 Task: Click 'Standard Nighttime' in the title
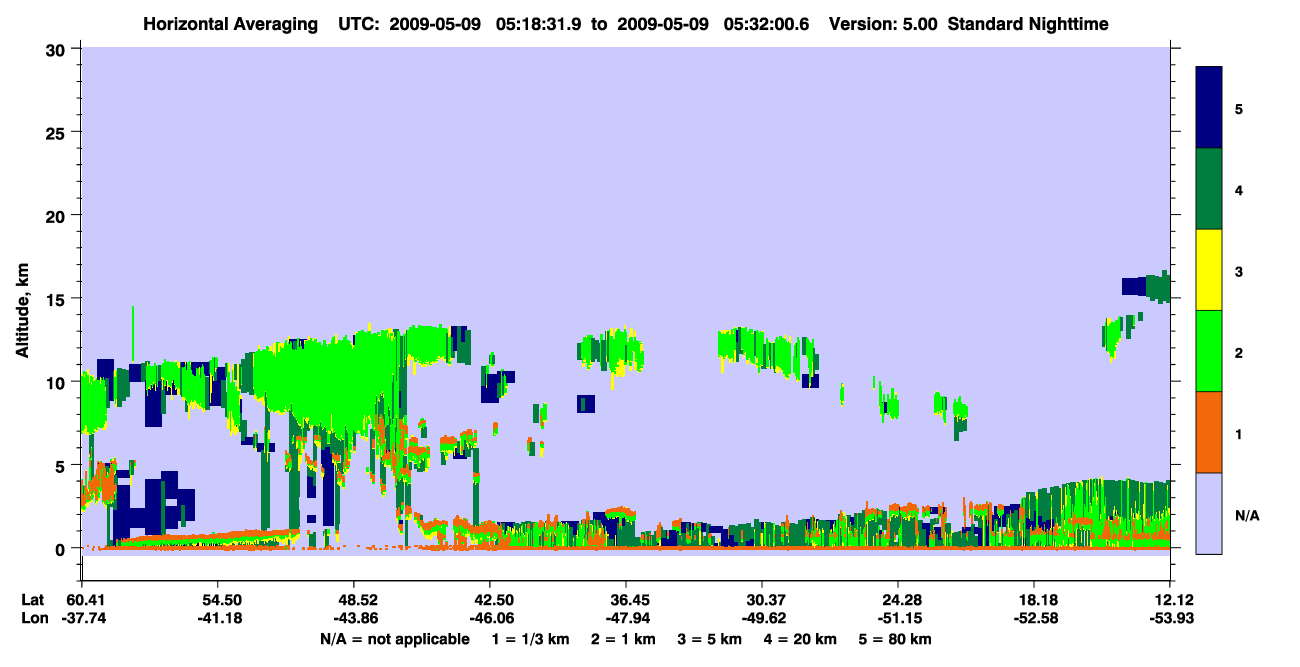(x=1029, y=24)
